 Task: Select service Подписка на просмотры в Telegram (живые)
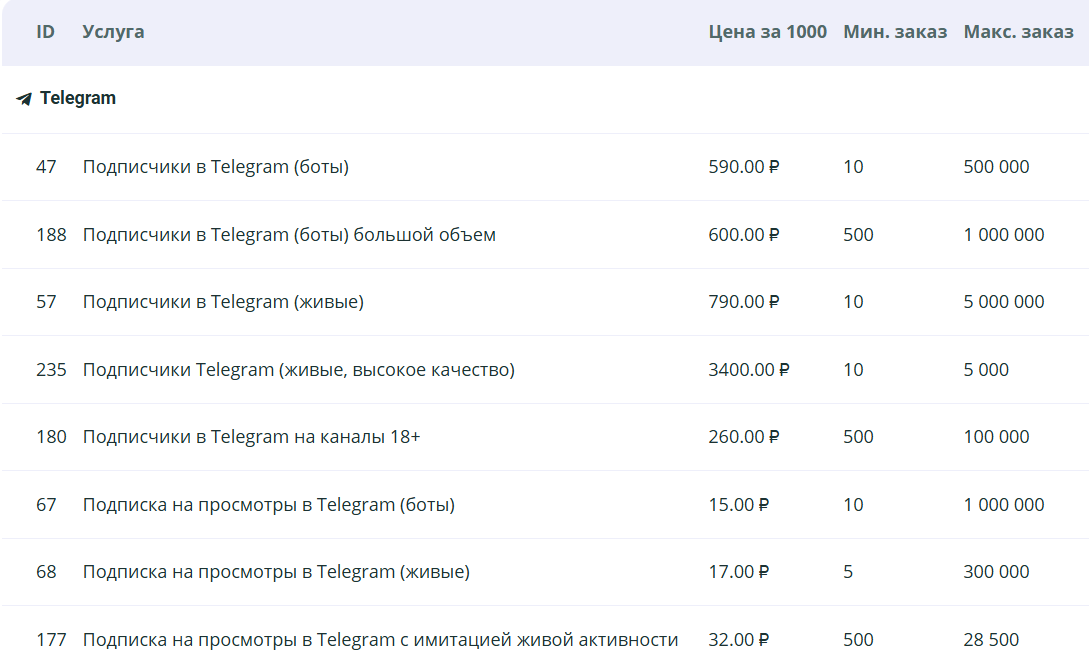276,572
